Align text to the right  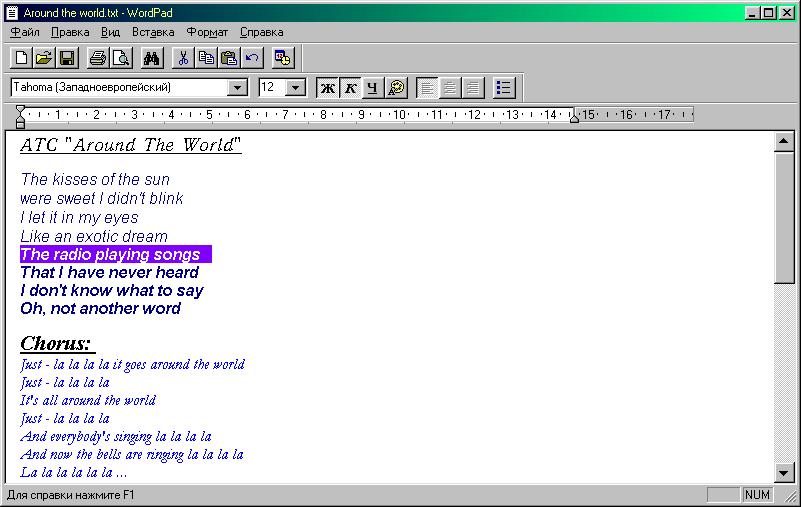473,88
